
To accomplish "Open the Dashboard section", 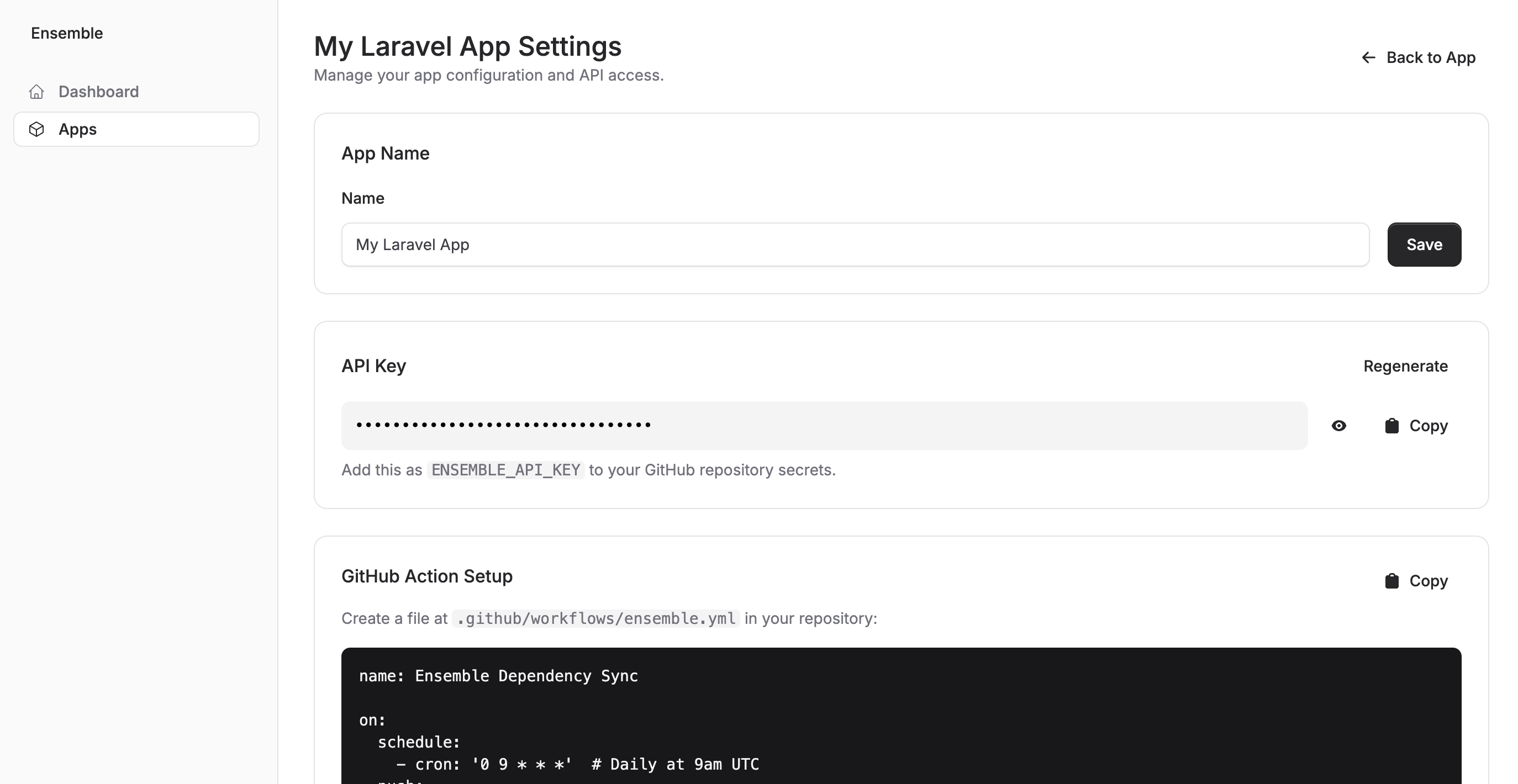I will pos(98,92).
